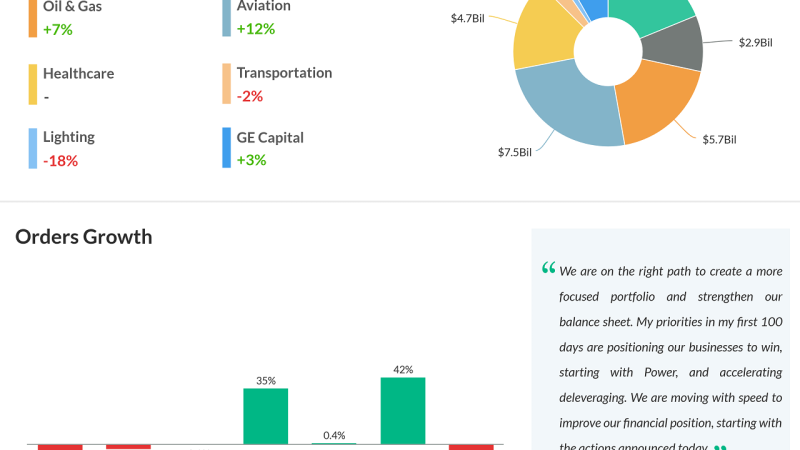Viewport: 800px width, 450px height.
Task: Click the Lighting light-blue legend swatch
Action: (33, 148)
